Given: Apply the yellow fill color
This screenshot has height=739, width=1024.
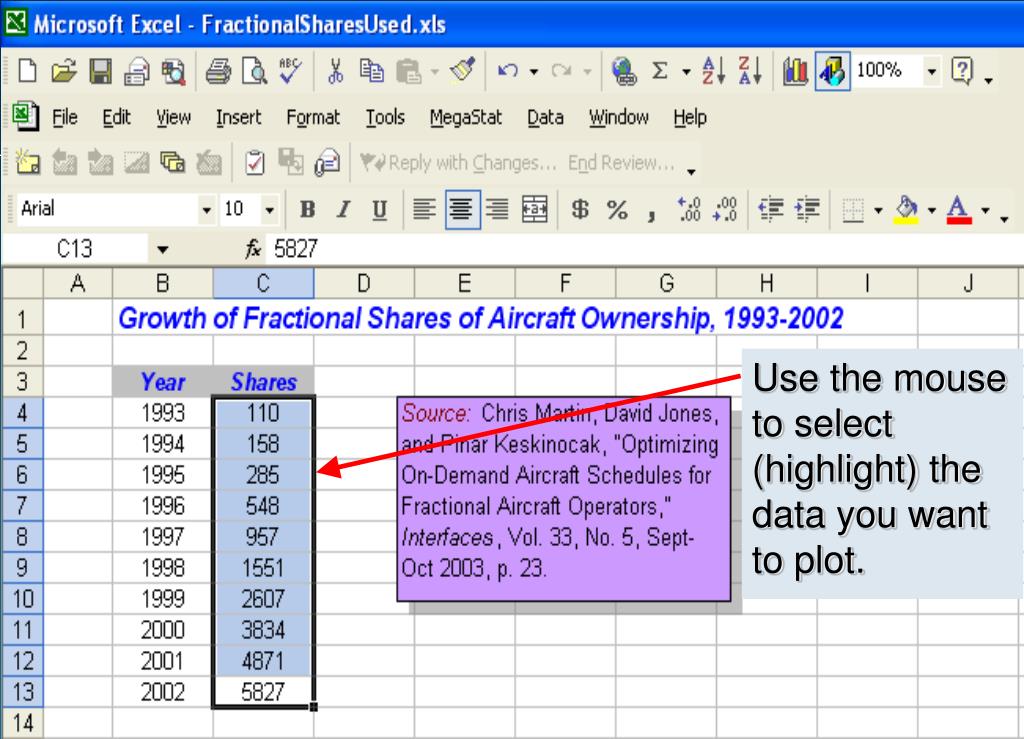Looking at the screenshot, I should 906,210.
